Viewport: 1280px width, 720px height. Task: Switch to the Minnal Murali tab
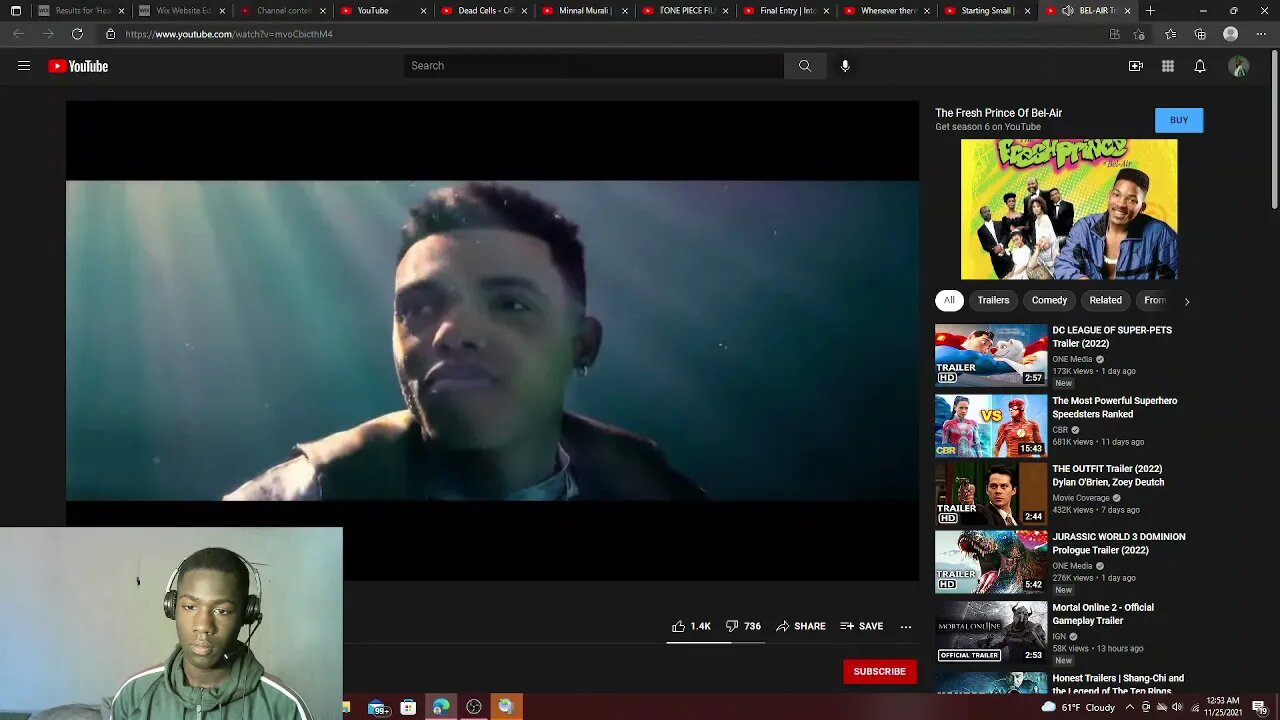(584, 11)
